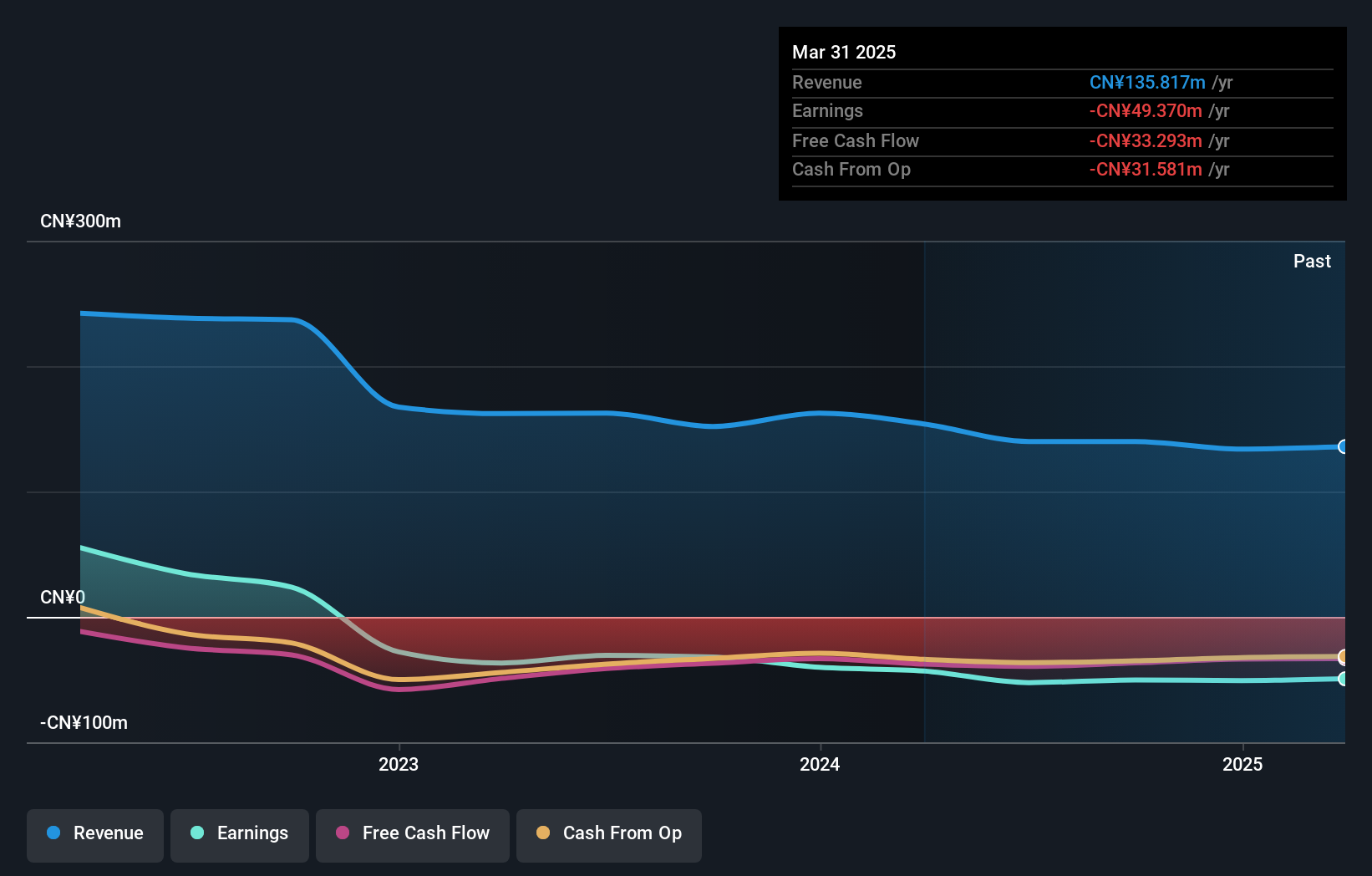Click the Cash From Op label in tooltip
1372x876 pixels.
tap(851, 169)
